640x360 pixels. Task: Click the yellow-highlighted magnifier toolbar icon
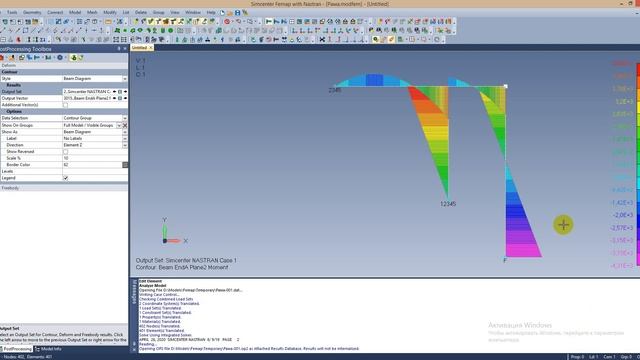pos(376,40)
